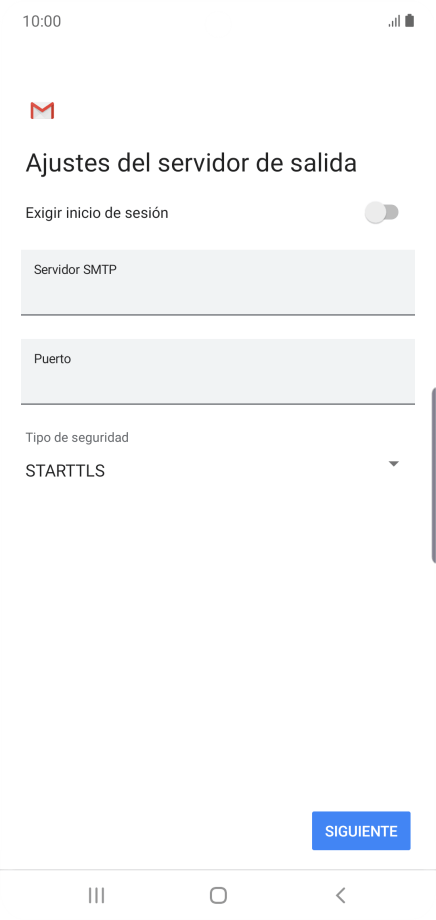Tap the Ajustes del servidor de salida heading

click(191, 163)
